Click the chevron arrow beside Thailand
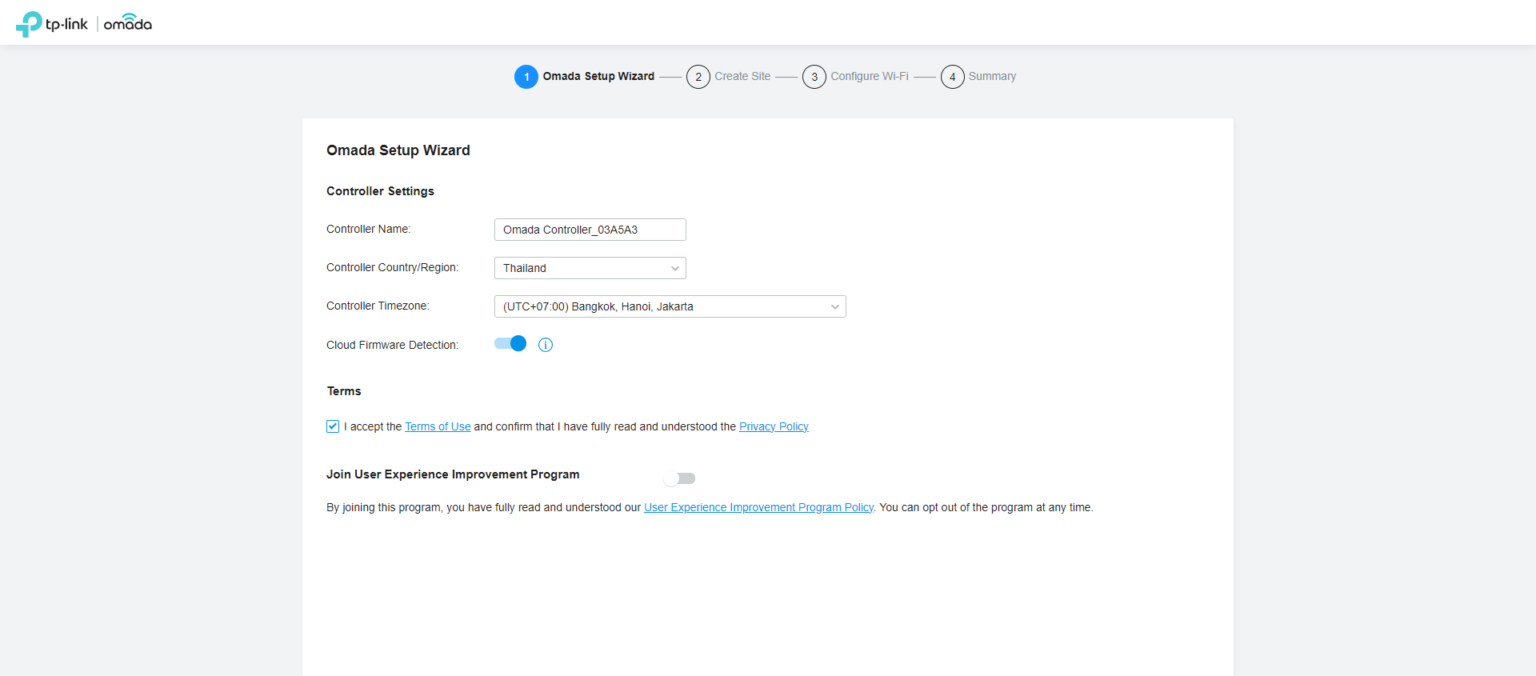 click(675, 268)
